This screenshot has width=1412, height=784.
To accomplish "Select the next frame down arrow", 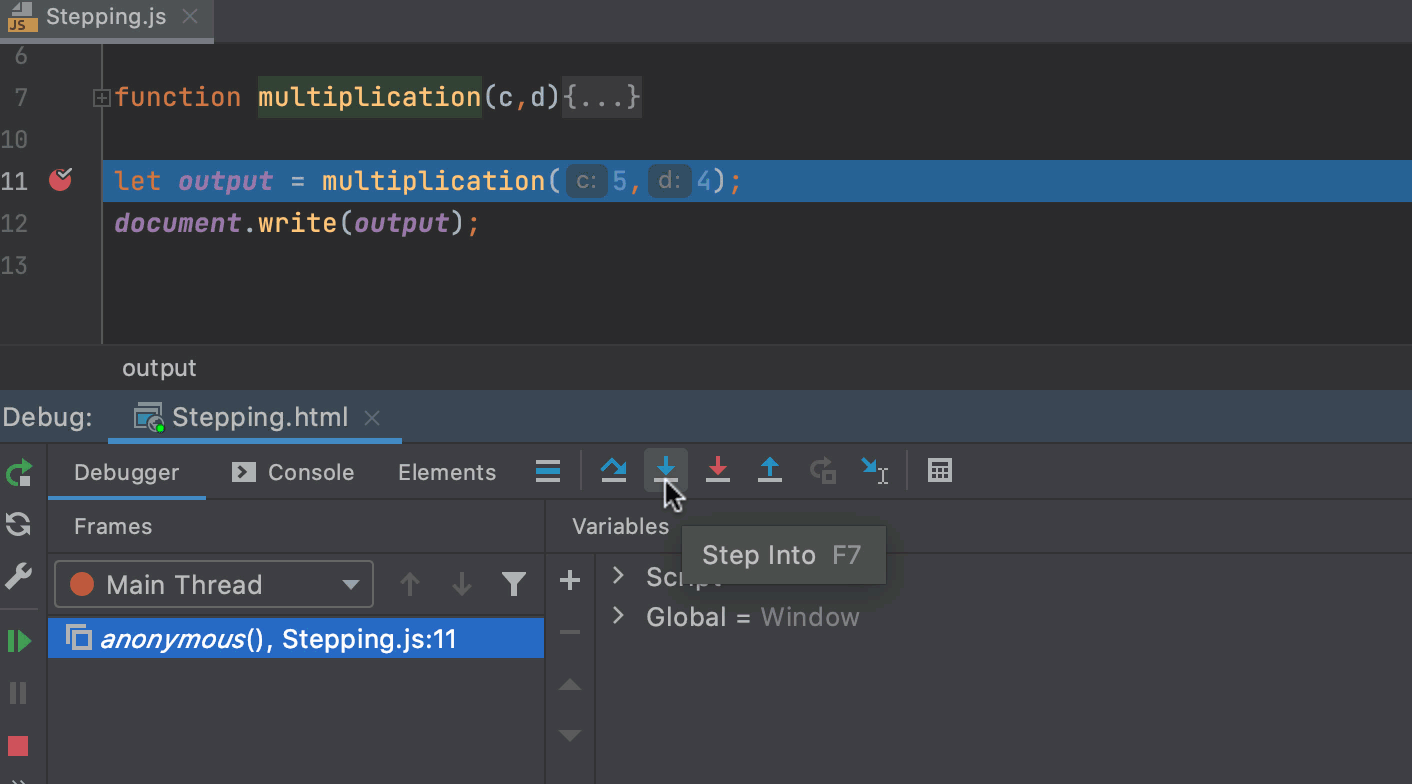I will coord(462,584).
